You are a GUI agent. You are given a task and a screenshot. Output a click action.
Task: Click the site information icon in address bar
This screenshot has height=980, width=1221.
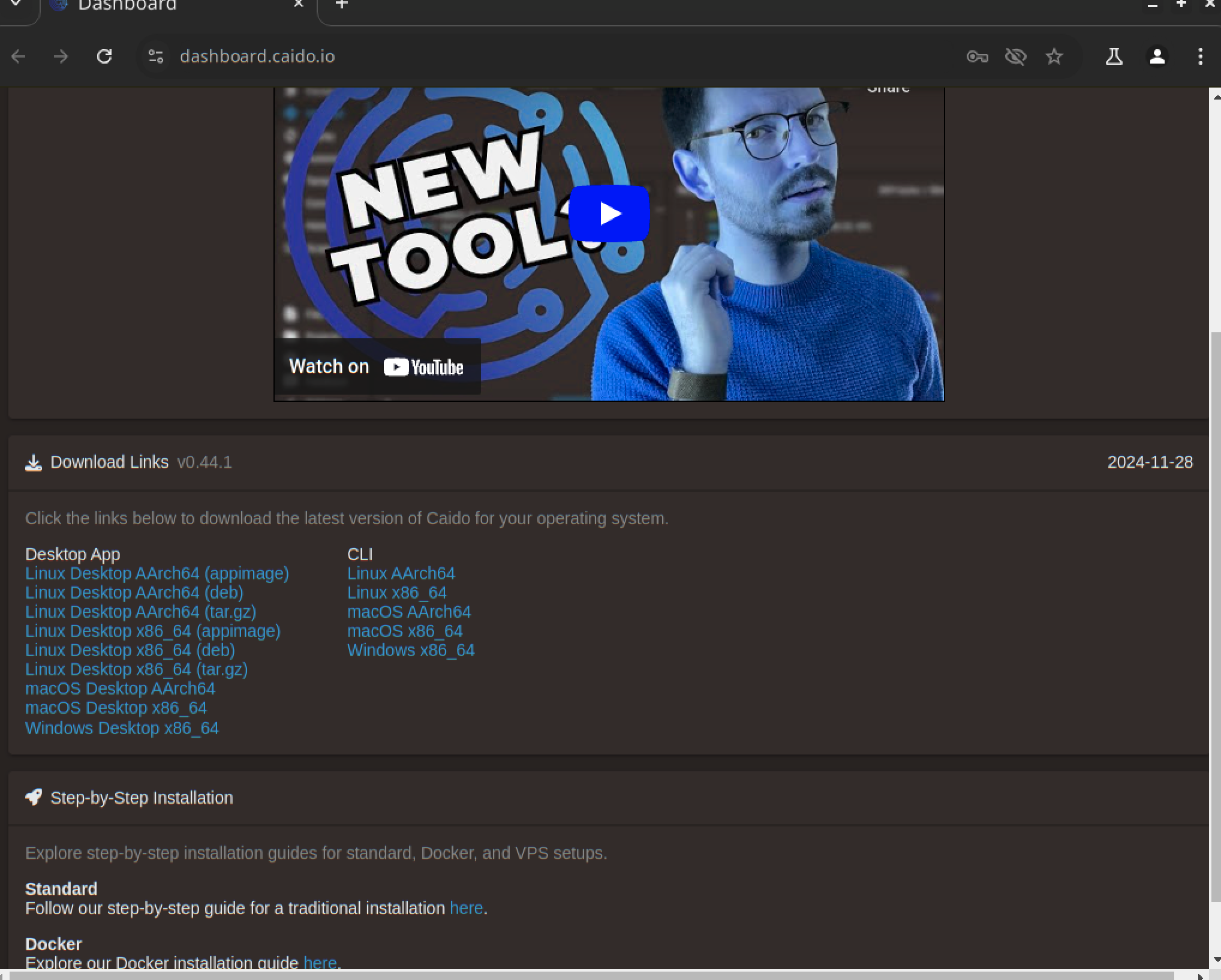(x=155, y=56)
